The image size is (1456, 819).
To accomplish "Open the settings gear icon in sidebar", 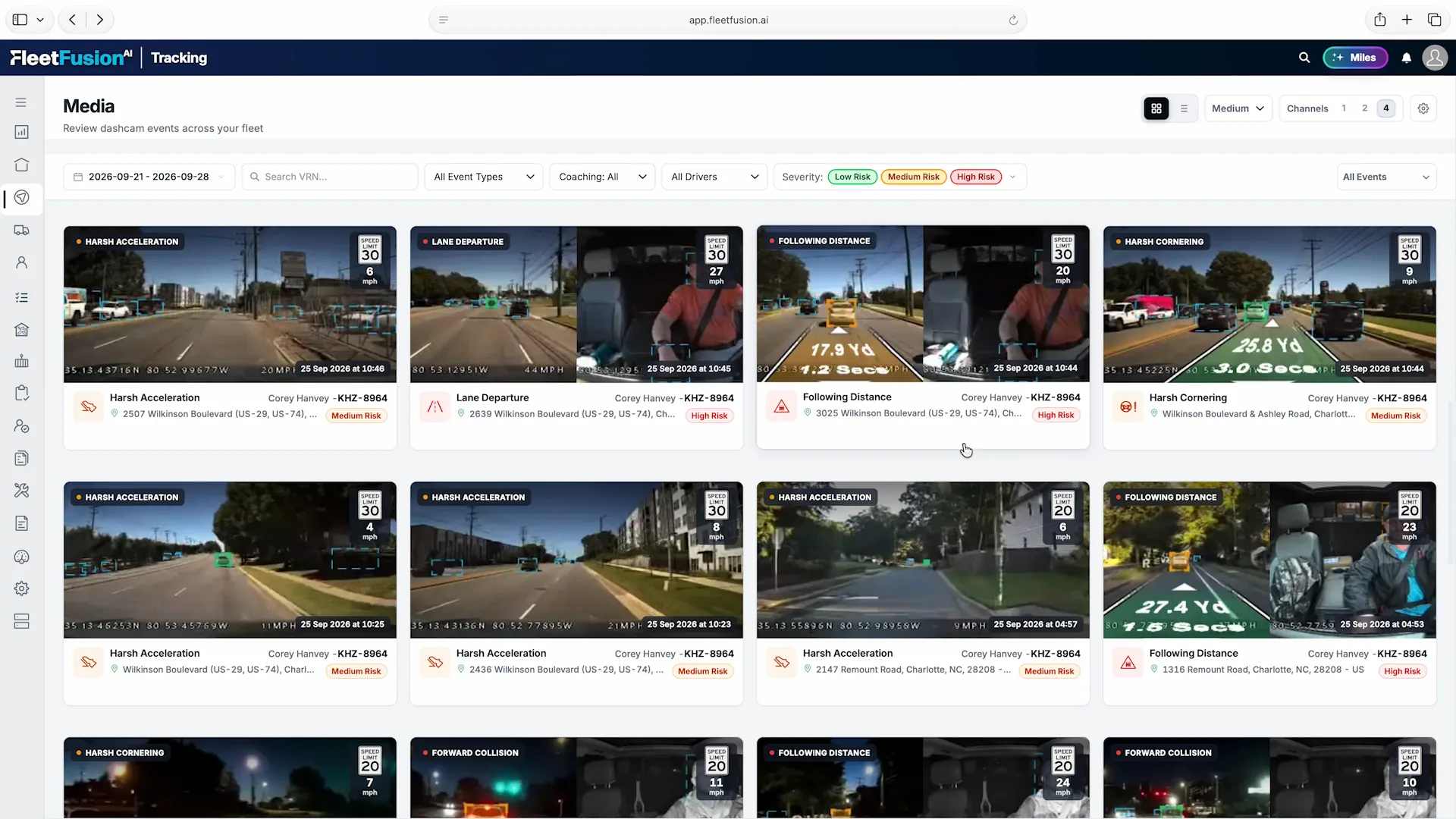I will click(21, 588).
